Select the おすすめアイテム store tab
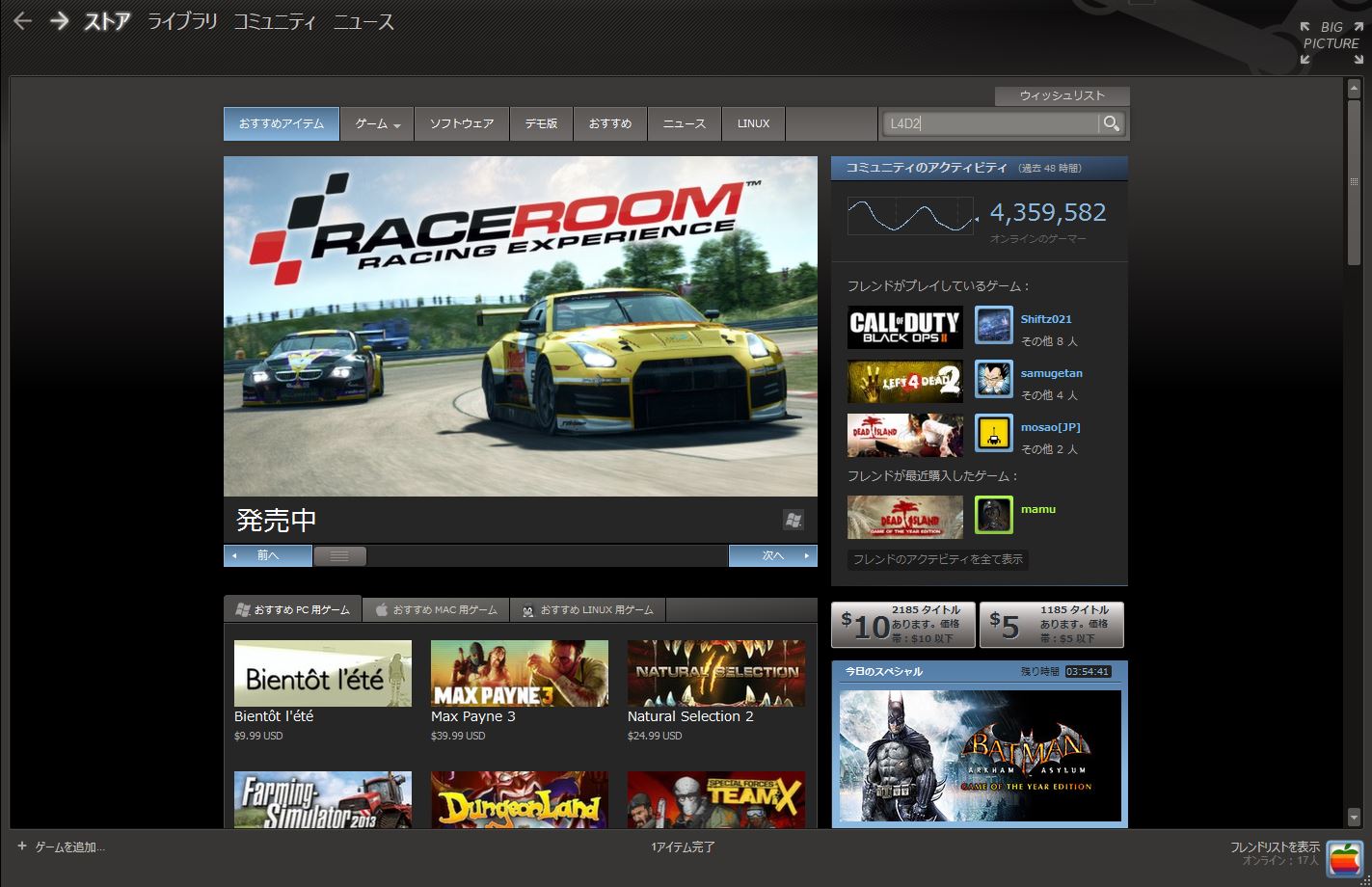 pos(282,123)
